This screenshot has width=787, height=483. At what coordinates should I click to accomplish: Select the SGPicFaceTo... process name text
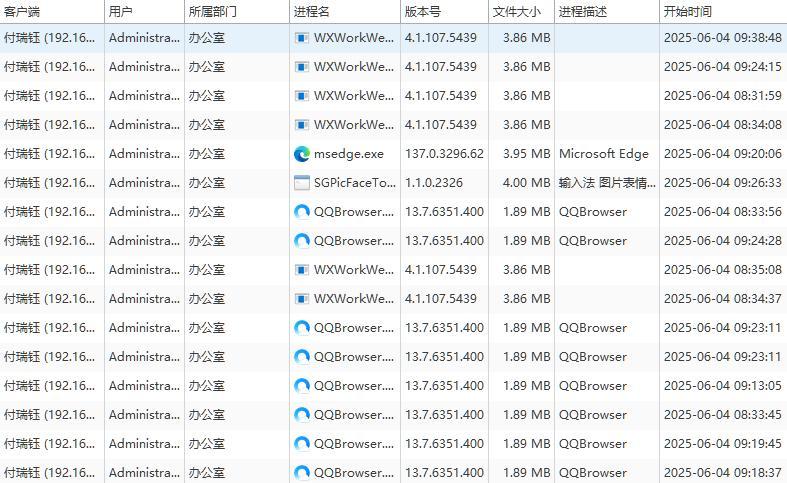[355, 183]
